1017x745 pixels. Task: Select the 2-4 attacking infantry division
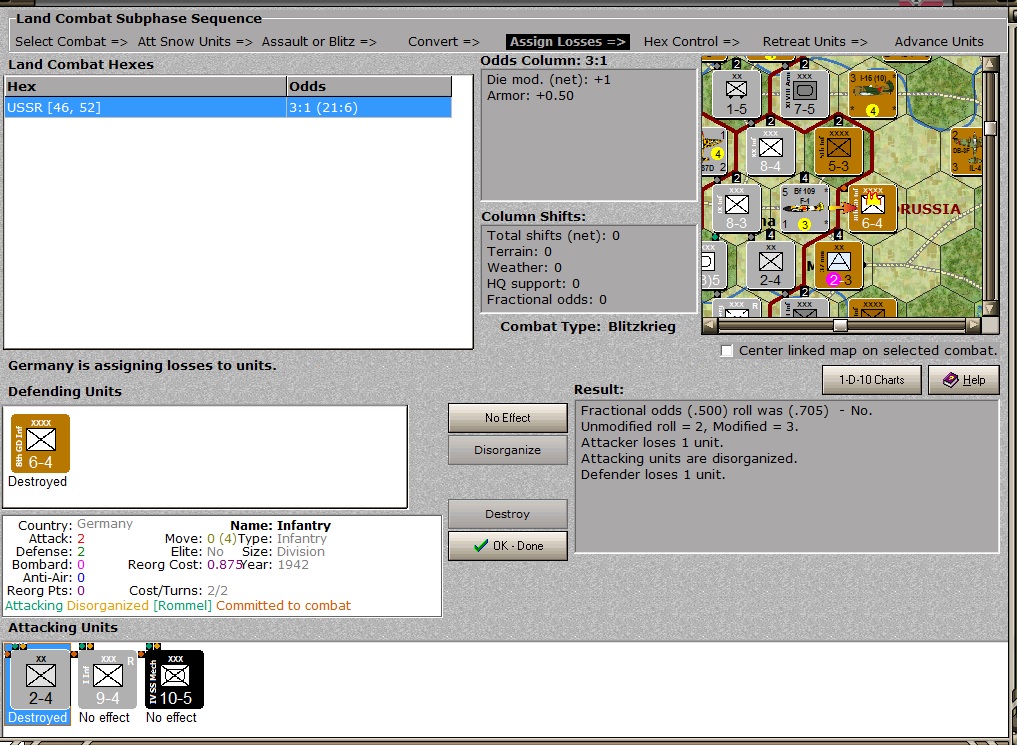click(40, 678)
